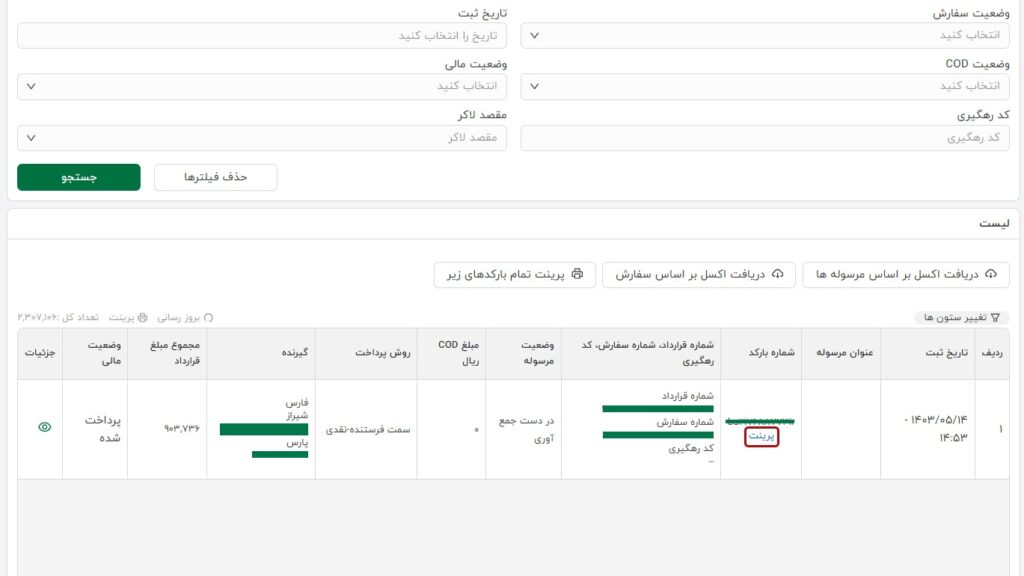Open تغییر ستون ها column filter
Image resolution: width=1024 pixels, height=576 pixels.
(961, 317)
